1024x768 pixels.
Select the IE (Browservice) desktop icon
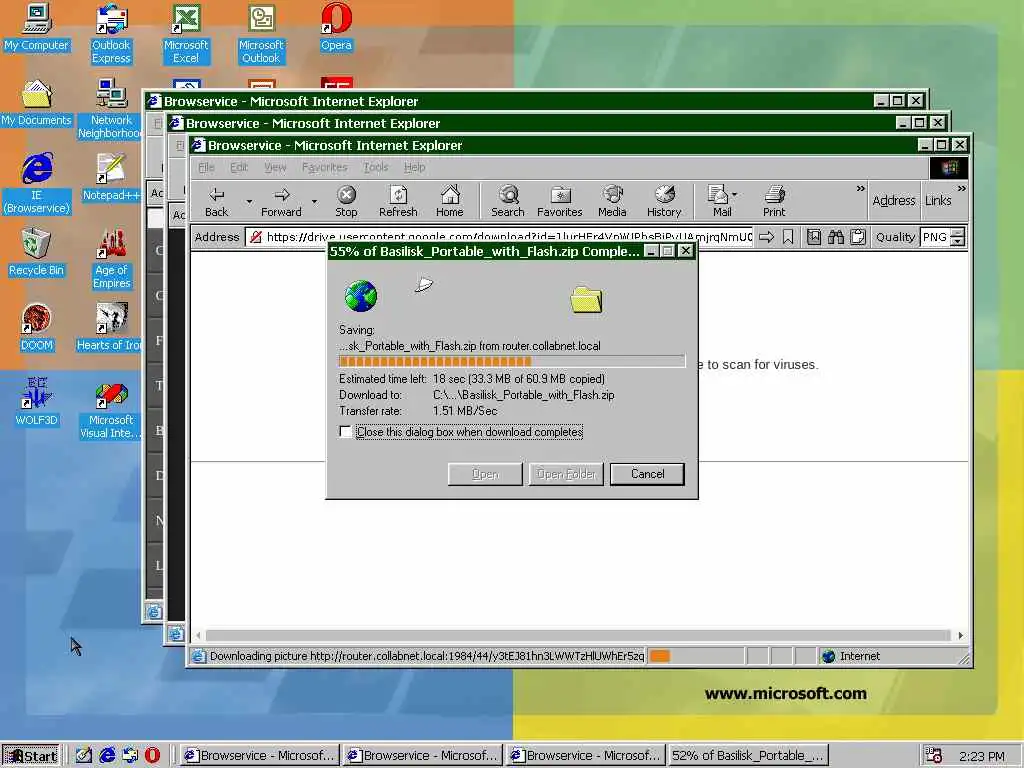pos(37,184)
